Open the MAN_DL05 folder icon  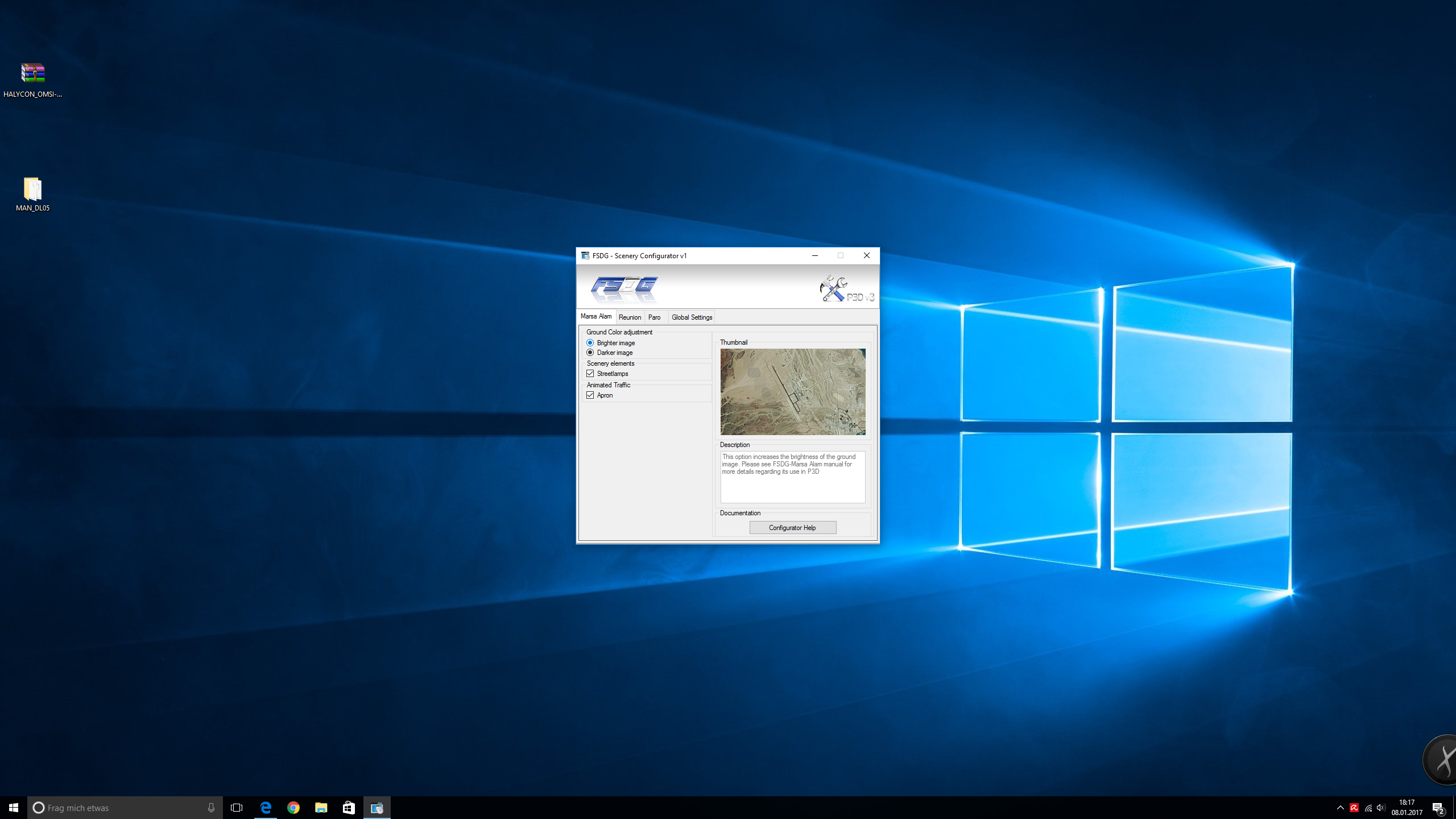click(32, 189)
